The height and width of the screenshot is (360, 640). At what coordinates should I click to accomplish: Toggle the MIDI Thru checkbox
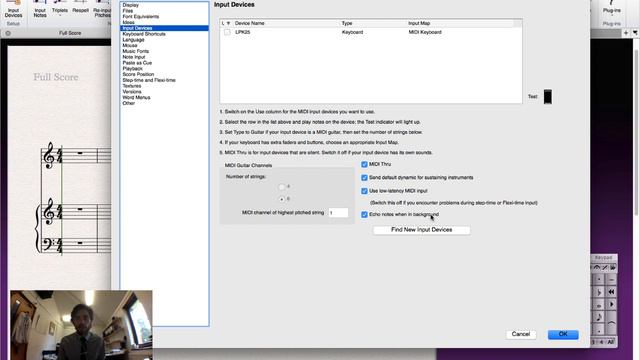pos(364,164)
